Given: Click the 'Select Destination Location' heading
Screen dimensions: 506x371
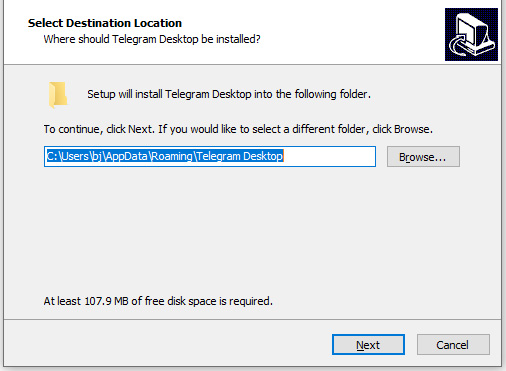Looking at the screenshot, I should pos(105,23).
